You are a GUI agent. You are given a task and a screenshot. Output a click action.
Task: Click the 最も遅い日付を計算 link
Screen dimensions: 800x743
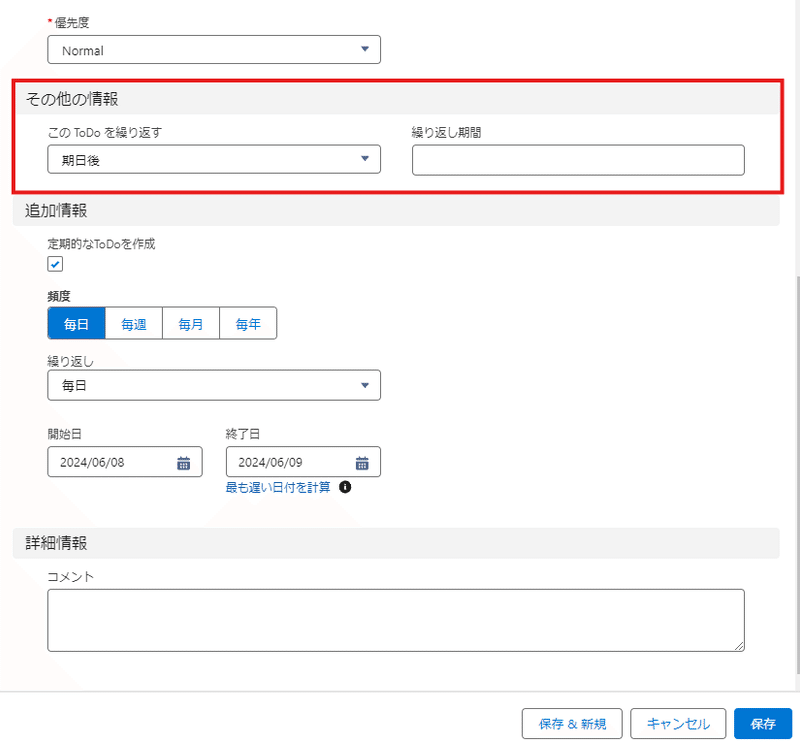[x=278, y=487]
